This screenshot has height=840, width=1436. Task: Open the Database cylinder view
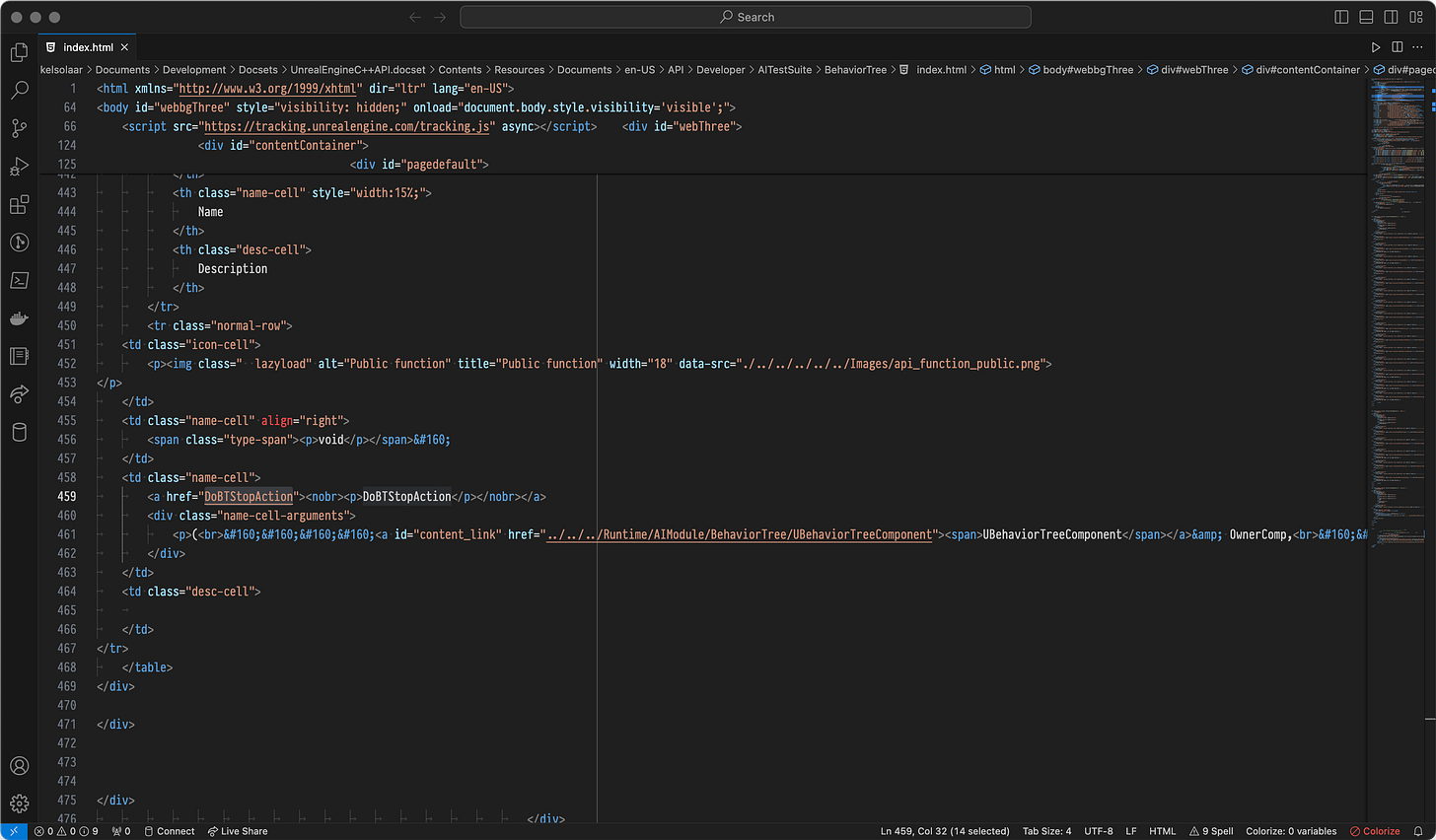point(19,432)
